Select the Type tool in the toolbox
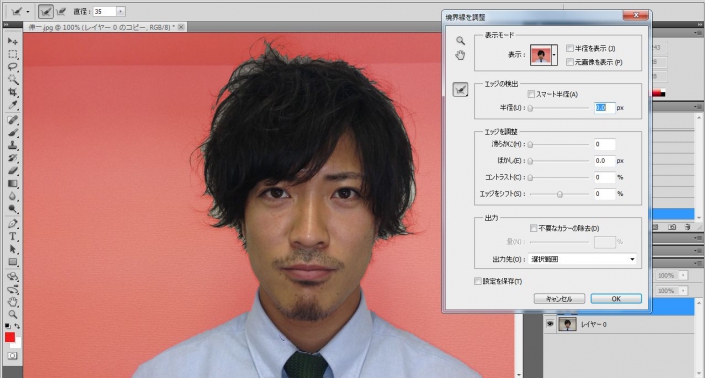This screenshot has width=705, height=378. [x=13, y=236]
